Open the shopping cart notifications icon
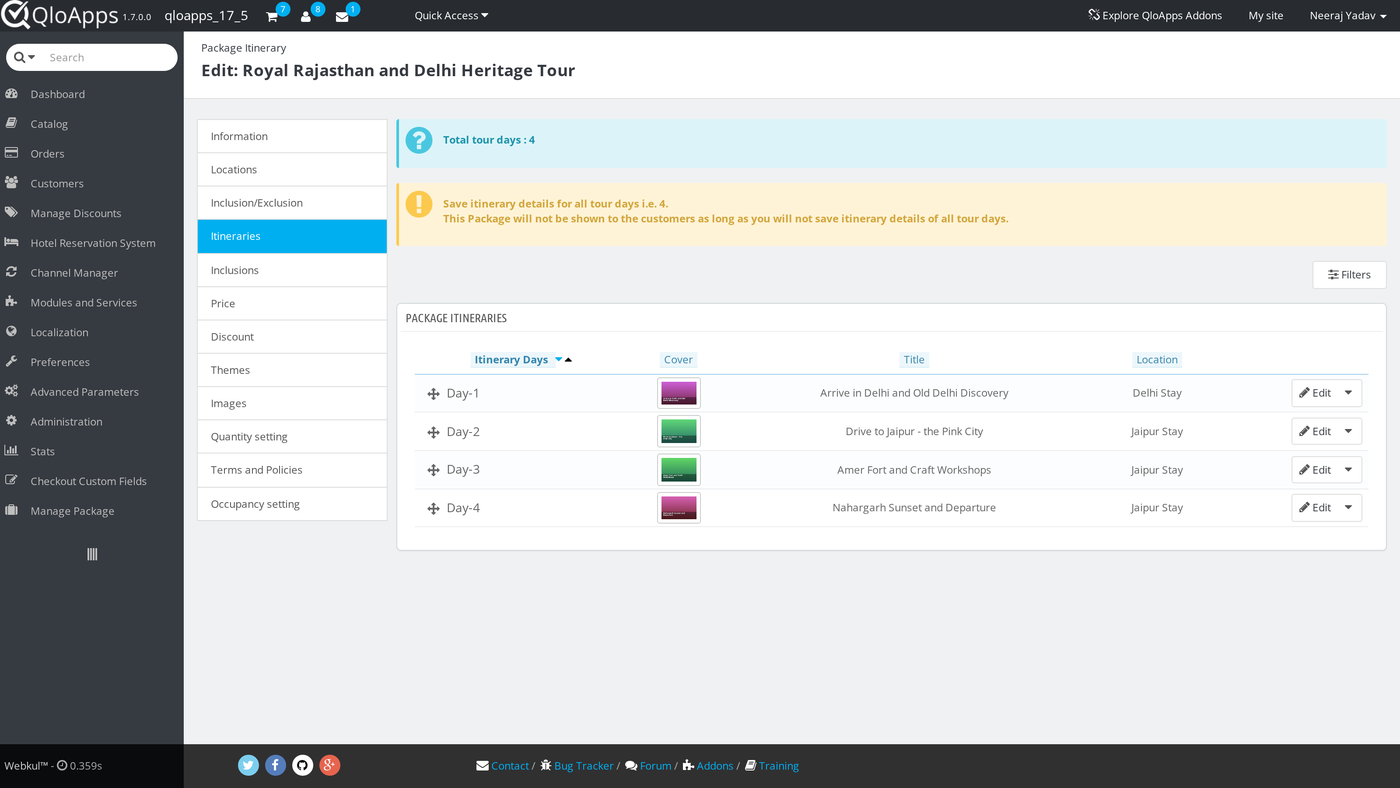This screenshot has width=1400, height=788. coord(272,16)
